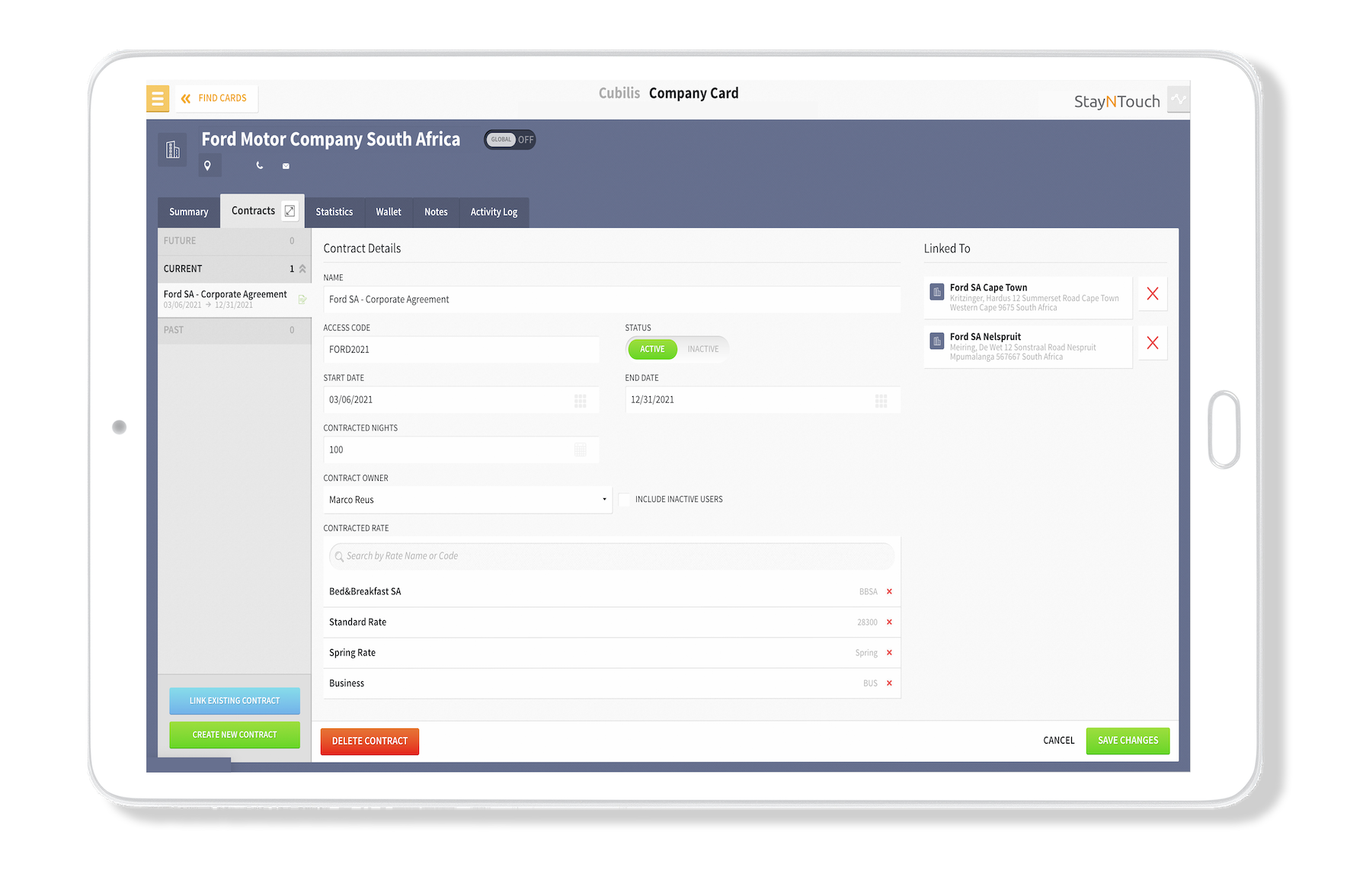1347x896 pixels.
Task: Open Start Date calendar picker icon
Action: 581,401
